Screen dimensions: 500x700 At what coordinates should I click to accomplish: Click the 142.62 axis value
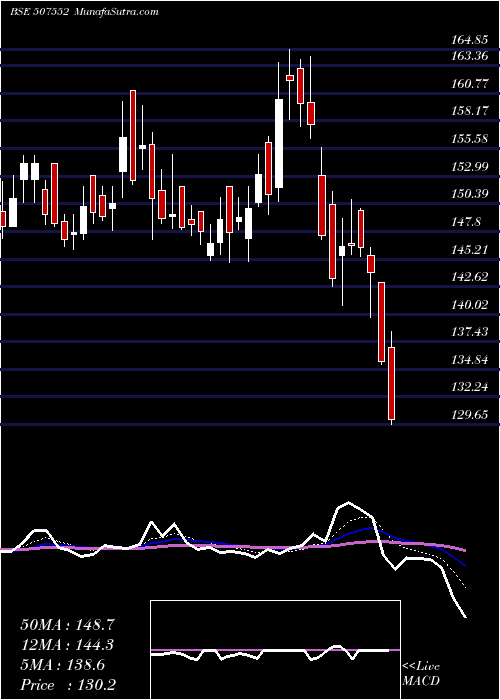470,277
